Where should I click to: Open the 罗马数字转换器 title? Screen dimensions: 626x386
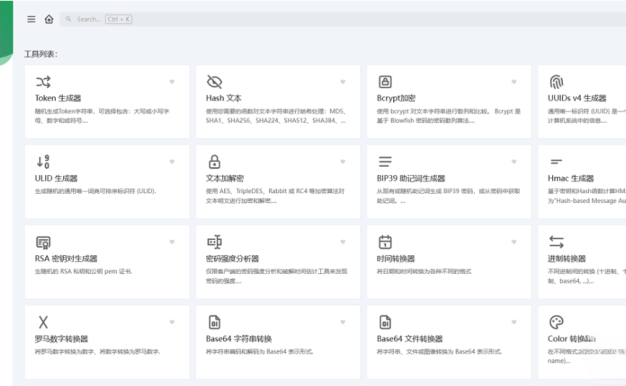tap(61, 339)
